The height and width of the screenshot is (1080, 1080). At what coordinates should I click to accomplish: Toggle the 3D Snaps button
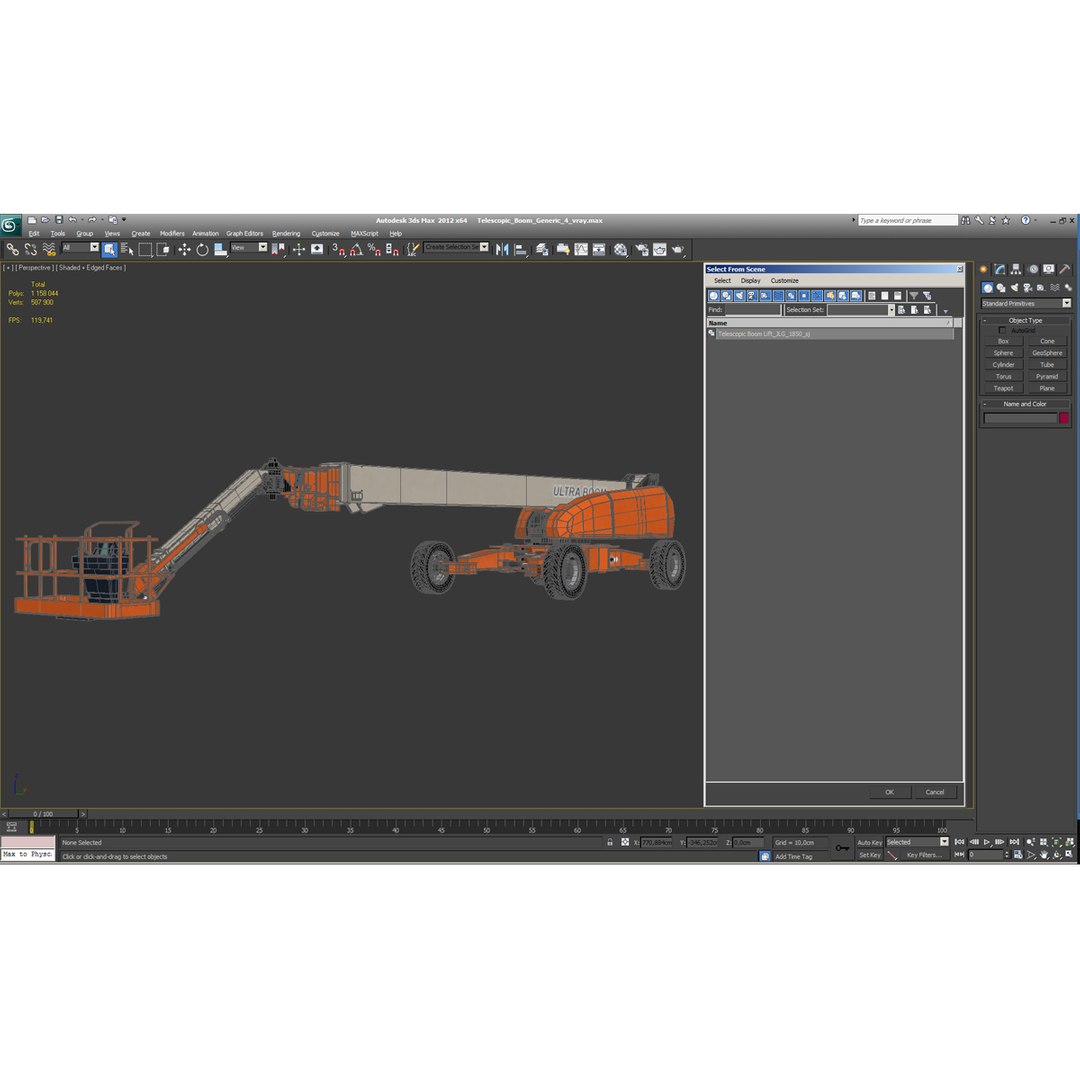[x=338, y=249]
